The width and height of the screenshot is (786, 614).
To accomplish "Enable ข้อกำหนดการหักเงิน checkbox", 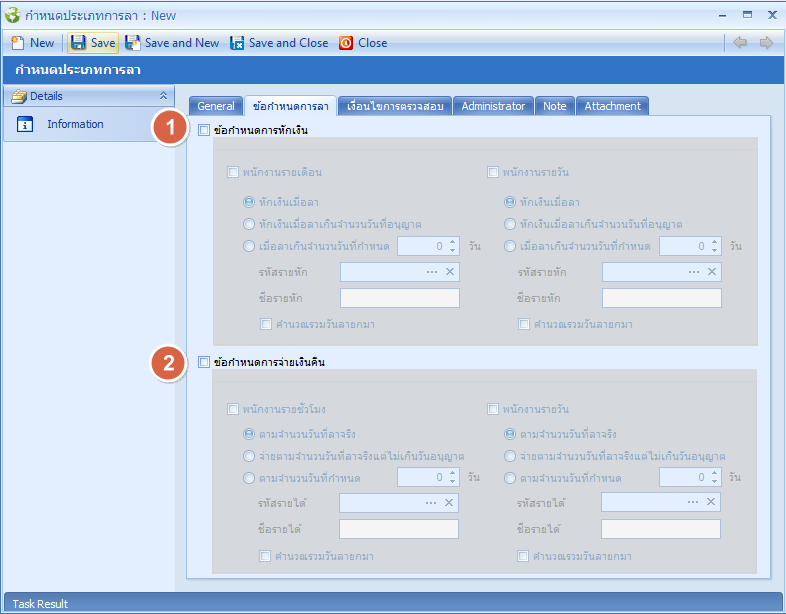I will click(205, 130).
